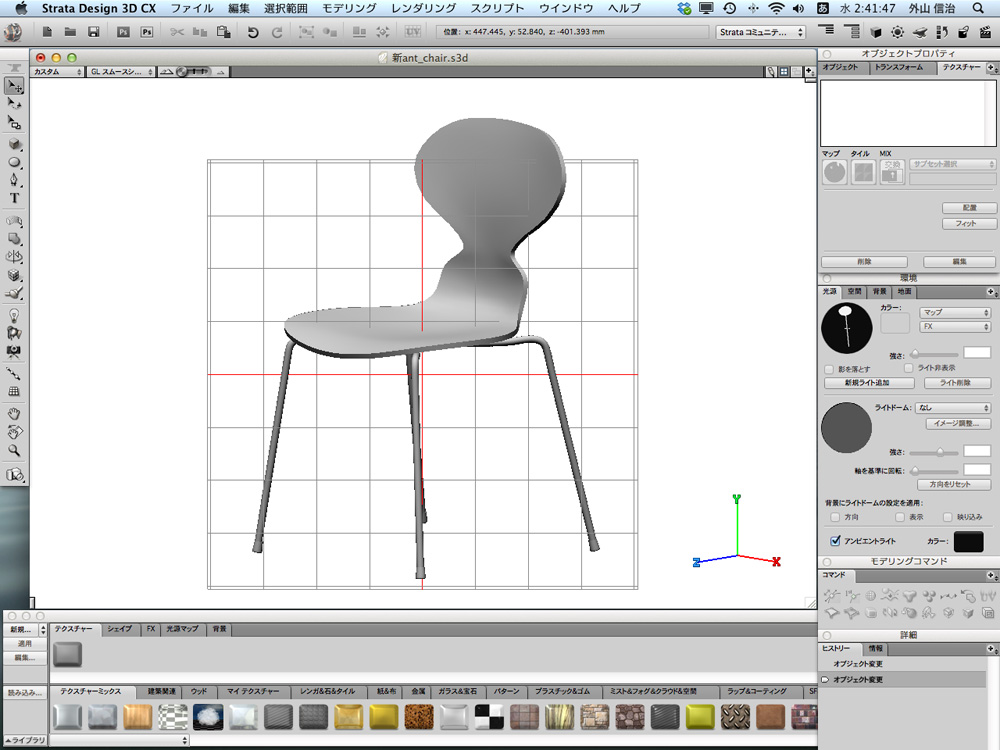This screenshot has height=750, width=1000.
Task: Select the Text tool
Action: pos(14,198)
